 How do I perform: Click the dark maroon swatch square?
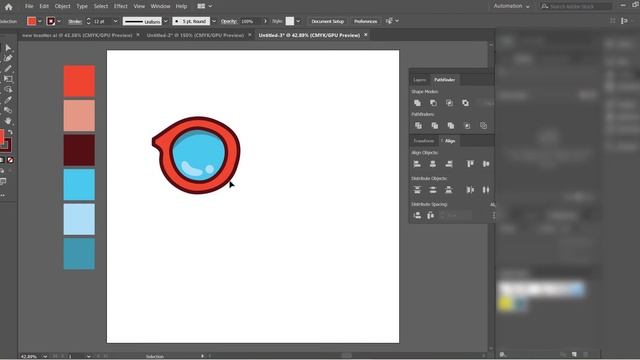(x=79, y=150)
